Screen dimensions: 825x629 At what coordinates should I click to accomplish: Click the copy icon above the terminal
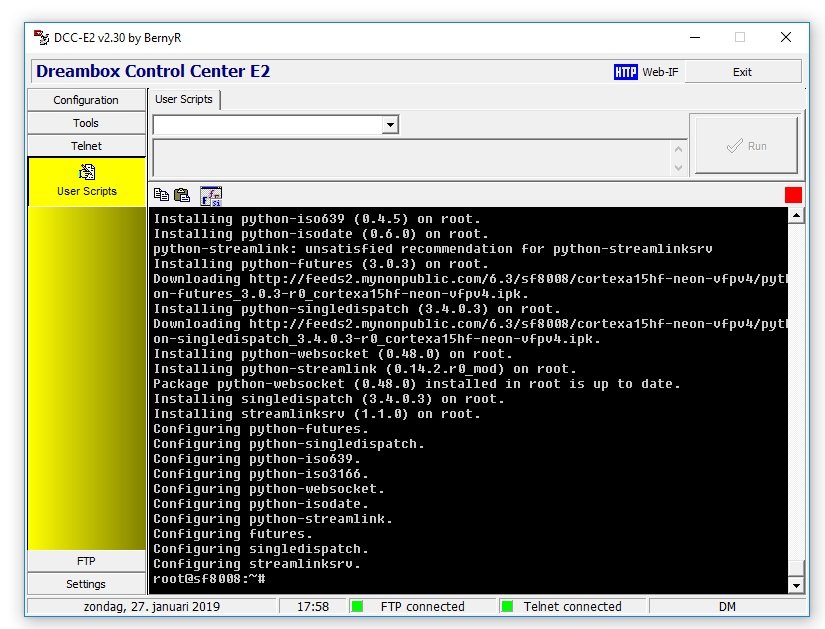pos(161,195)
